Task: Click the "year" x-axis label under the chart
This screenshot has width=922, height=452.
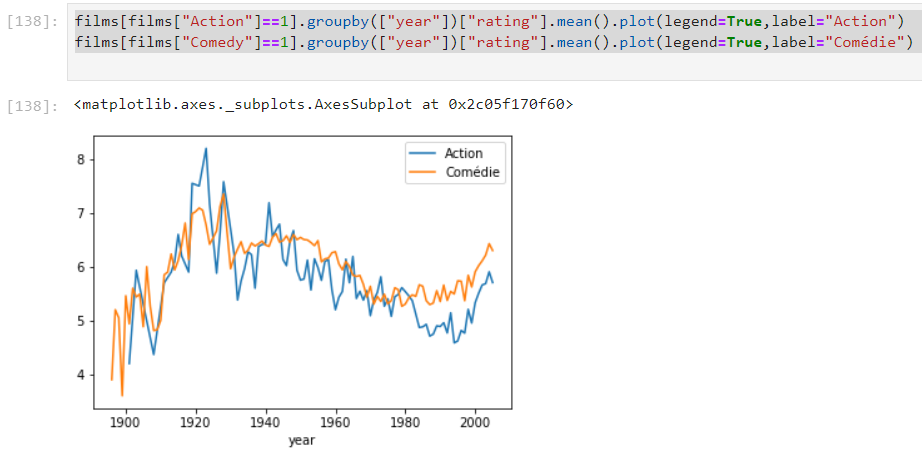Action: [x=301, y=439]
